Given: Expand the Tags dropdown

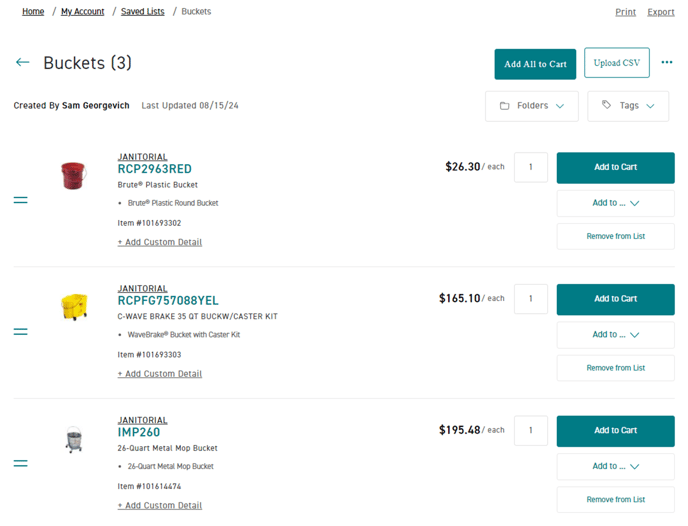Looking at the screenshot, I should (628, 106).
